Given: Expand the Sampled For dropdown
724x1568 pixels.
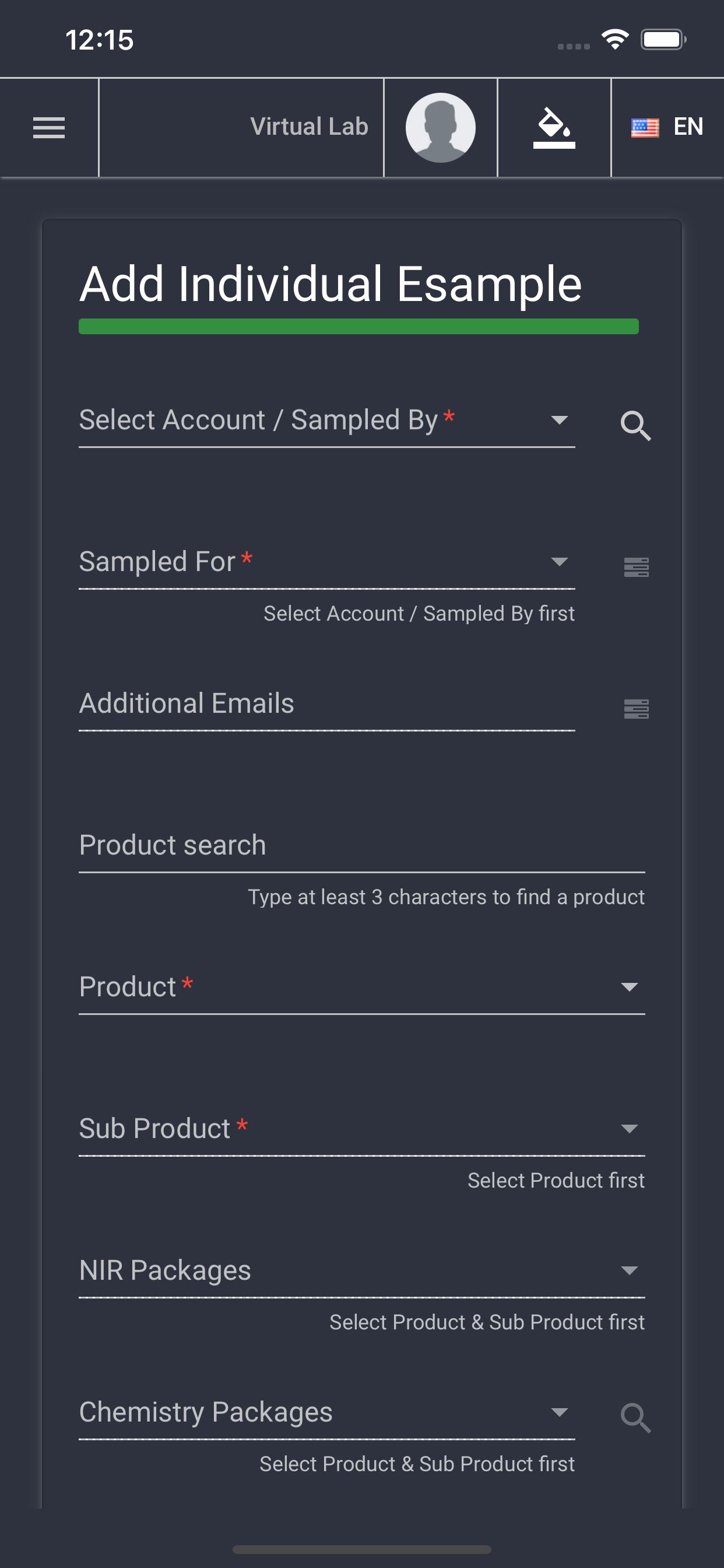Looking at the screenshot, I should tap(326, 562).
